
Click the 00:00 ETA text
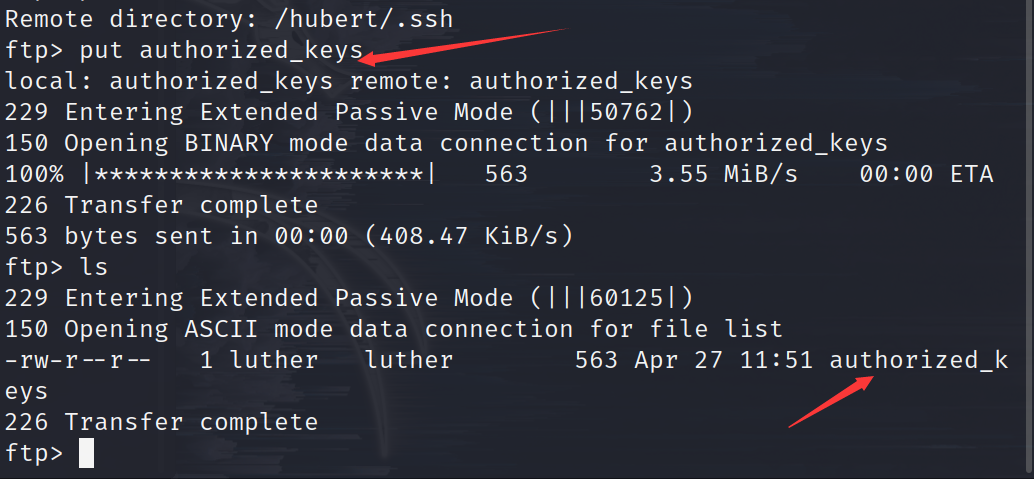click(926, 175)
